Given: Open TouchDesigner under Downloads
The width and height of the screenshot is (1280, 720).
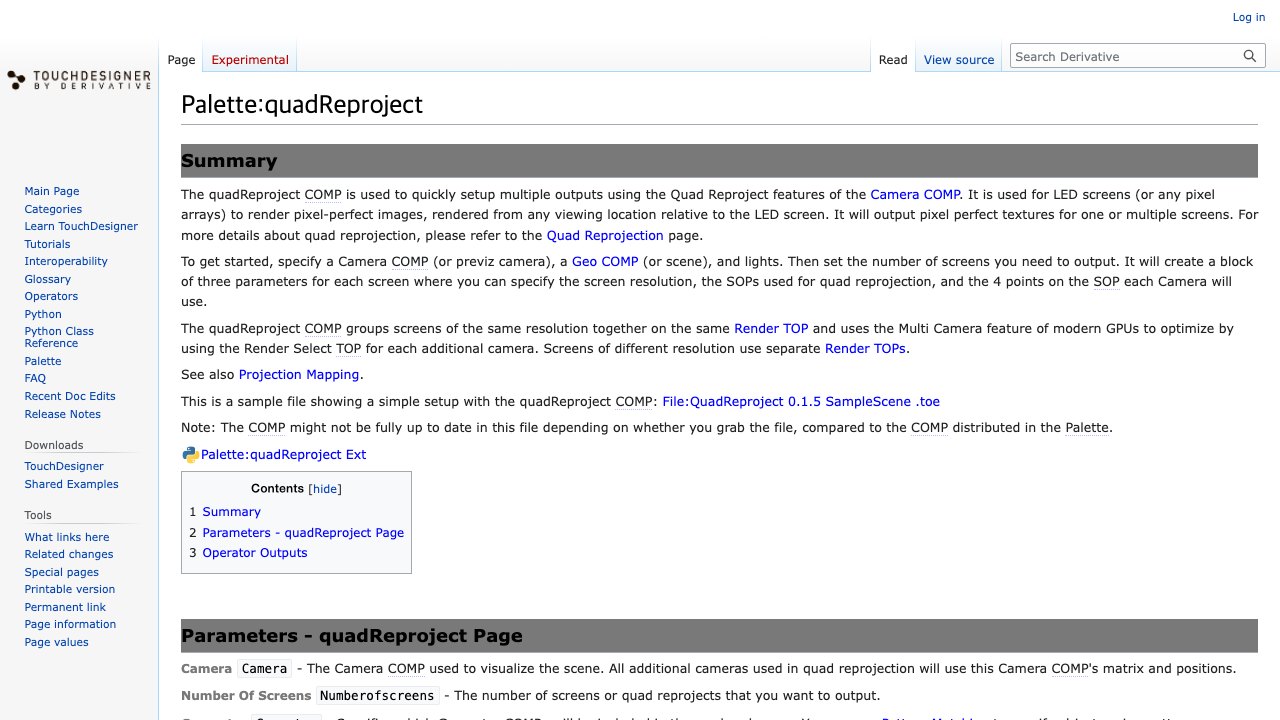Looking at the screenshot, I should tap(64, 467).
